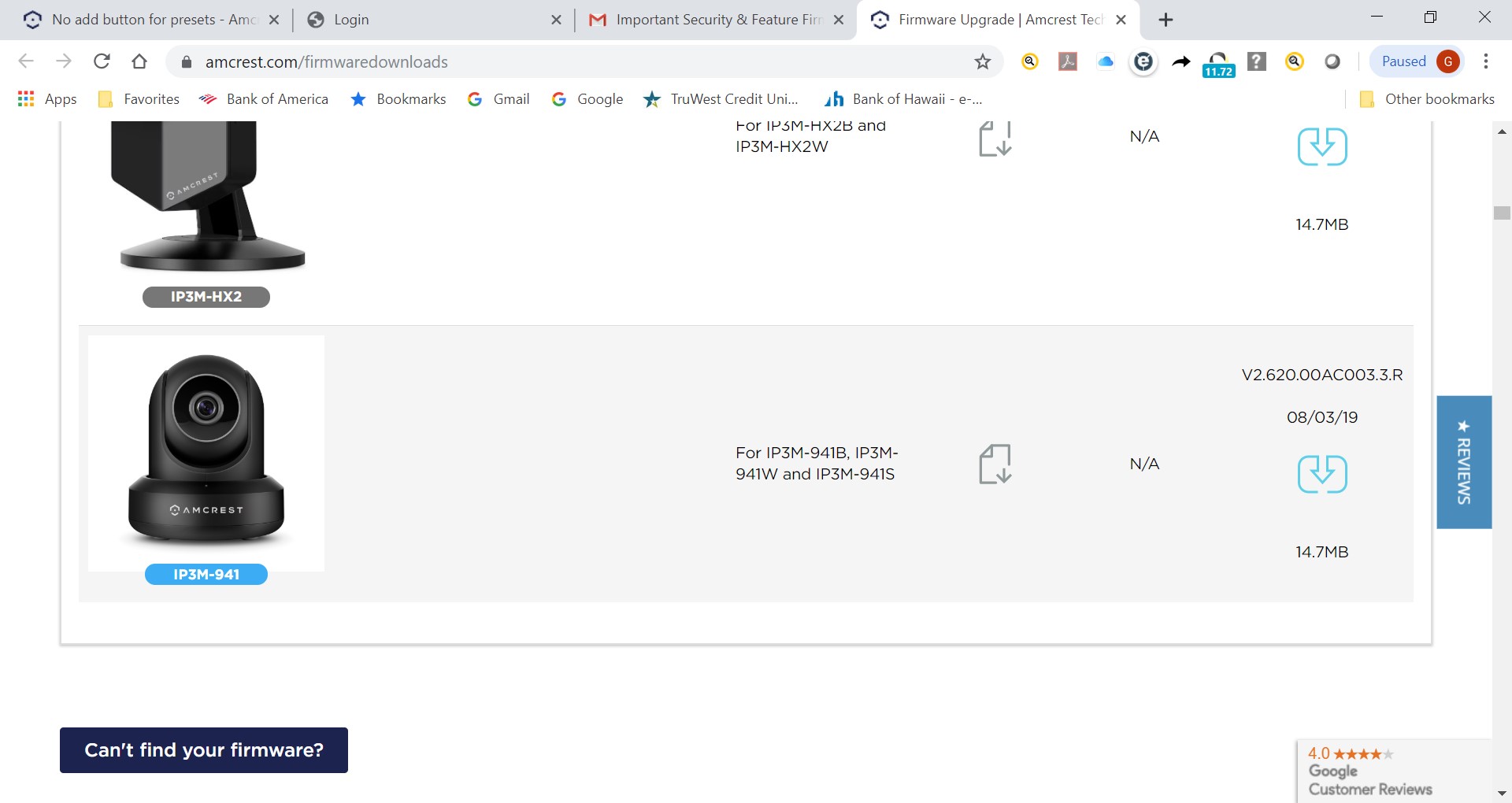Open the Gmail bookmark

498,99
